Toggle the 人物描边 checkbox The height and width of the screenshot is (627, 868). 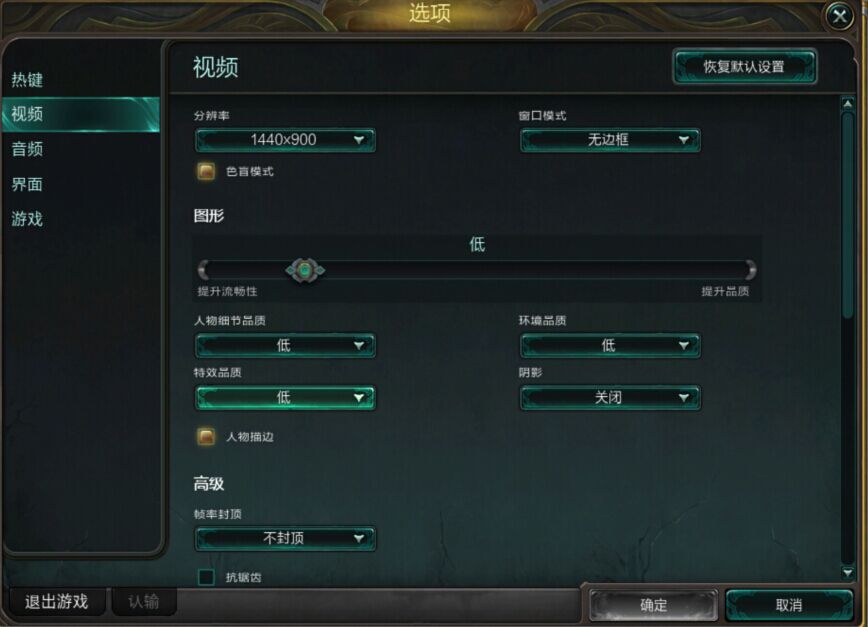(x=206, y=437)
